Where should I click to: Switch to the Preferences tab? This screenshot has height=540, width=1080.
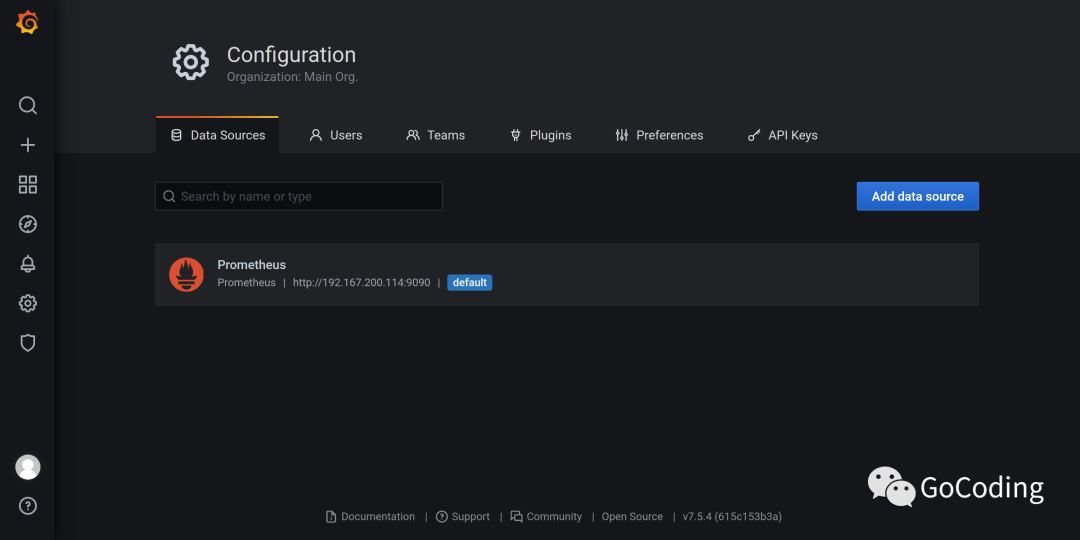[x=659, y=135]
